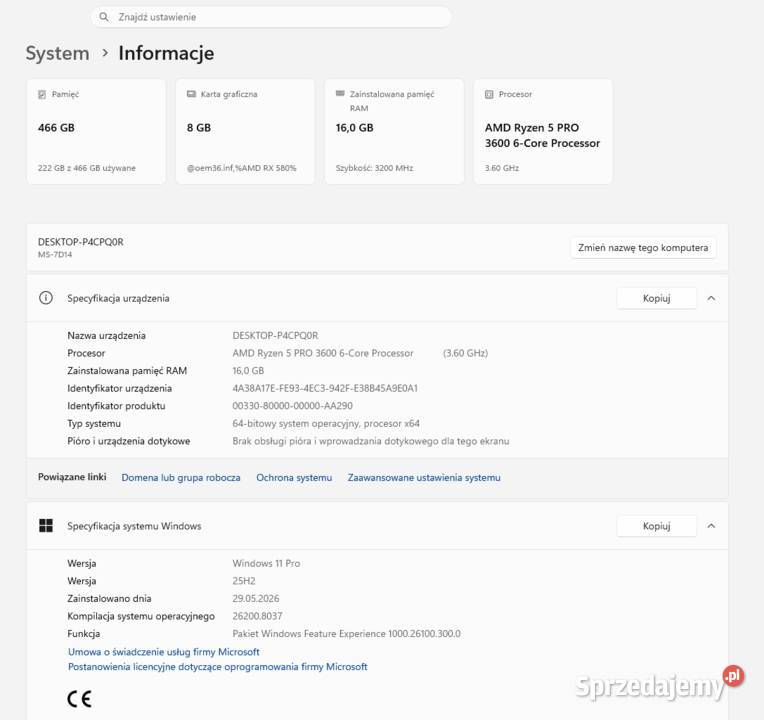Select the device ID 4A38A17E-FE93-4EC3-942F-E38B45A9E0A1

coord(325,388)
